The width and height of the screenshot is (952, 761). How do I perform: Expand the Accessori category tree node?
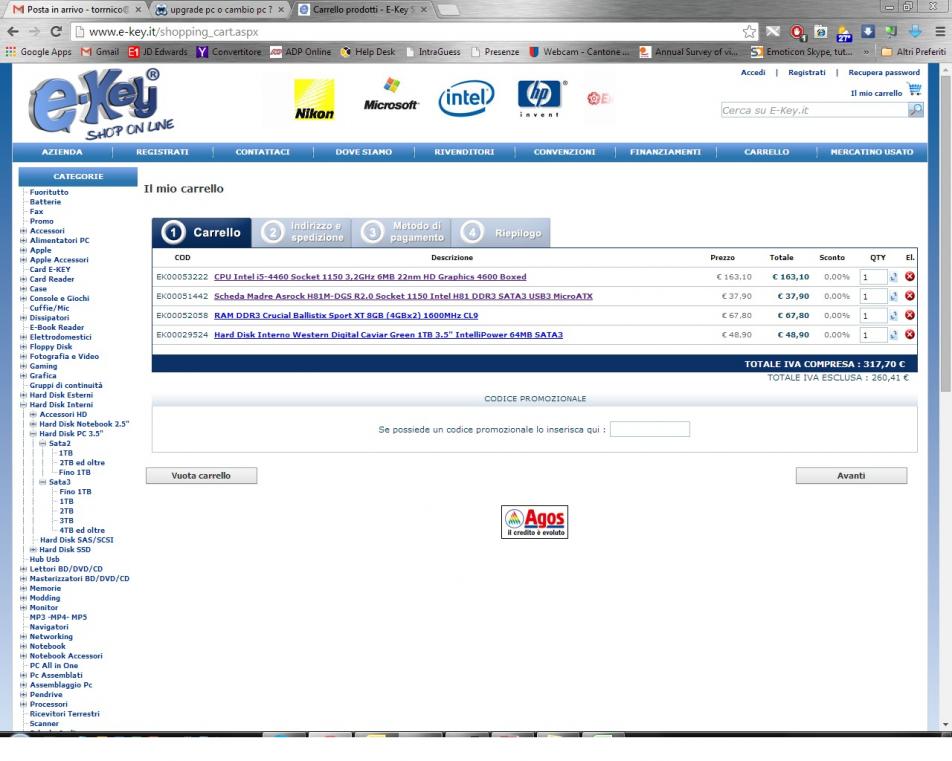[x=21, y=230]
